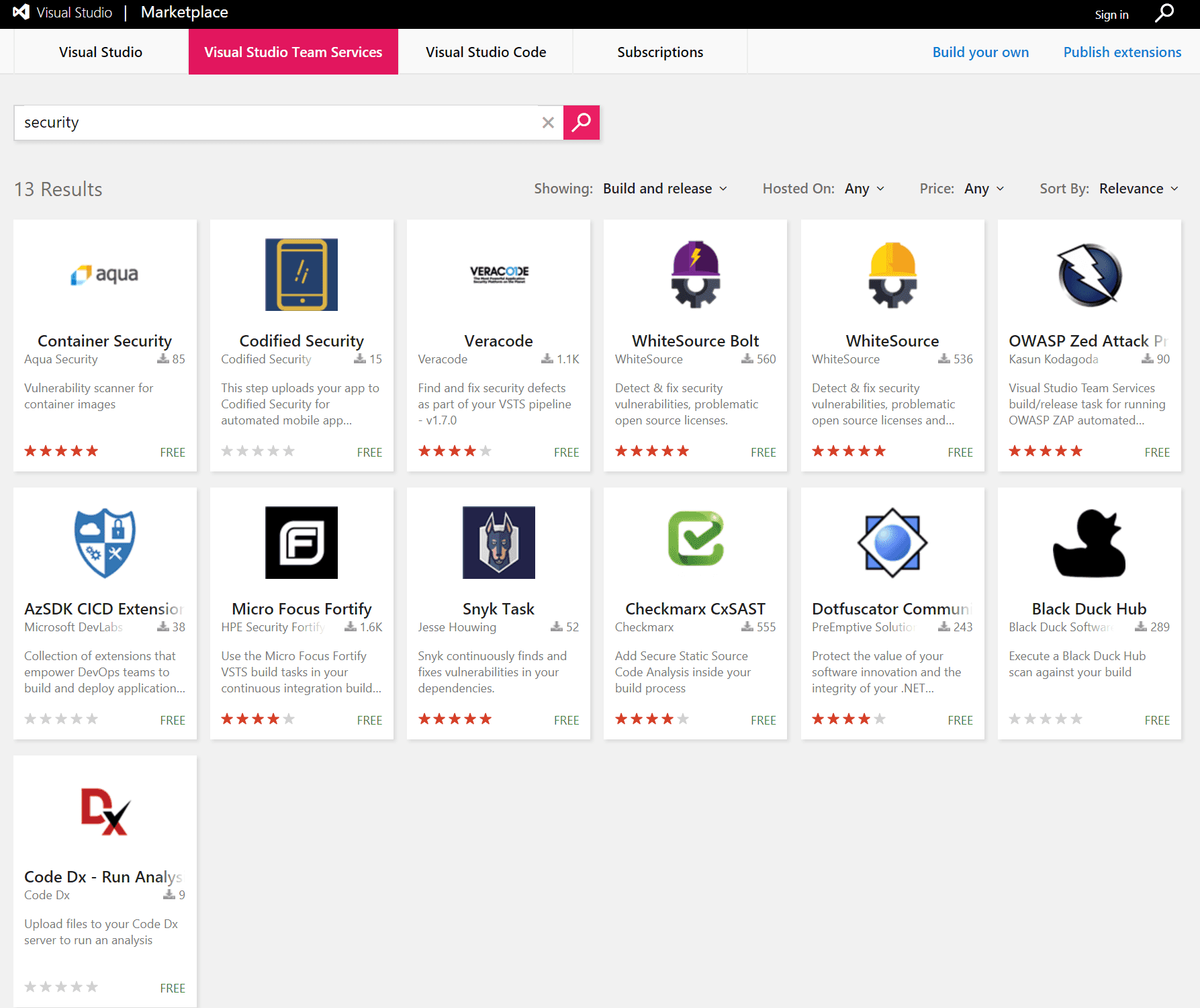Submit search with pink magnifier button
This screenshot has height=1008, width=1200.
coord(581,122)
